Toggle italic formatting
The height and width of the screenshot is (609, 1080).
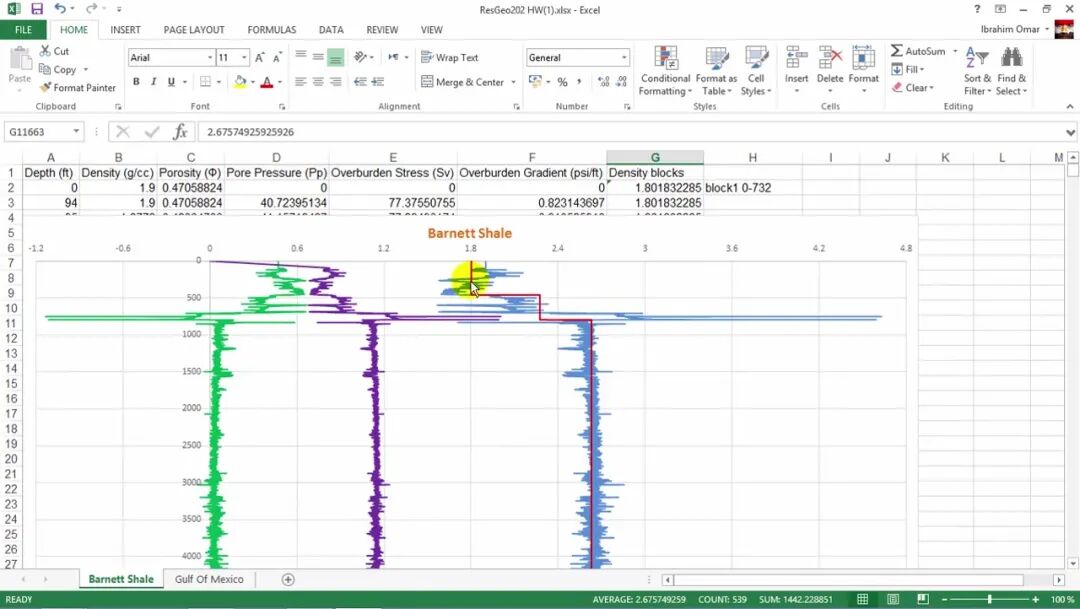click(154, 82)
